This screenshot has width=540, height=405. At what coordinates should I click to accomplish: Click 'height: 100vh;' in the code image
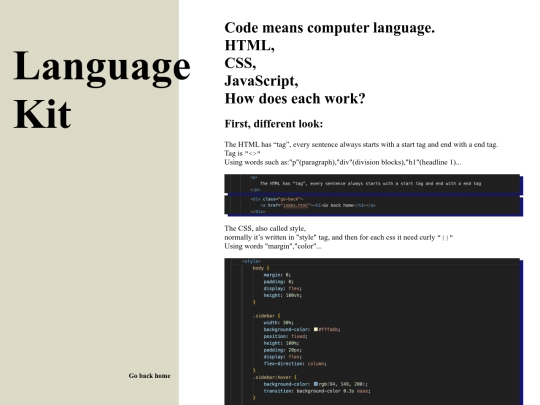coord(283,295)
